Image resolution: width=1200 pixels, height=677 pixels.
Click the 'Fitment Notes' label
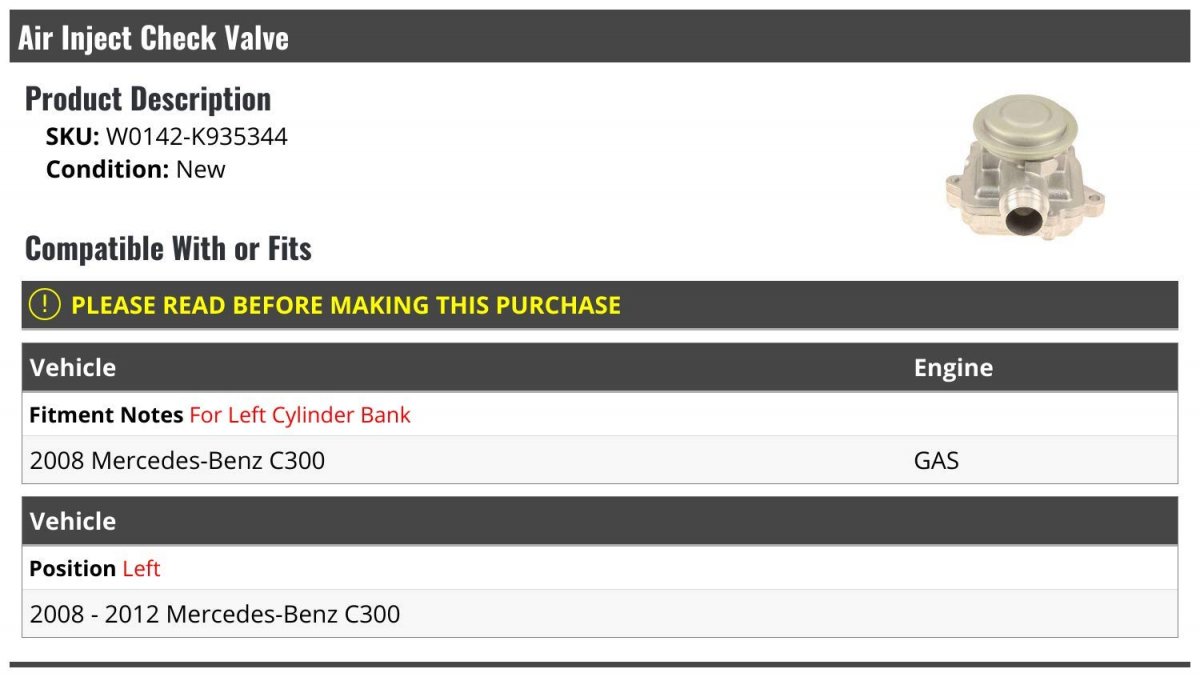coord(106,414)
